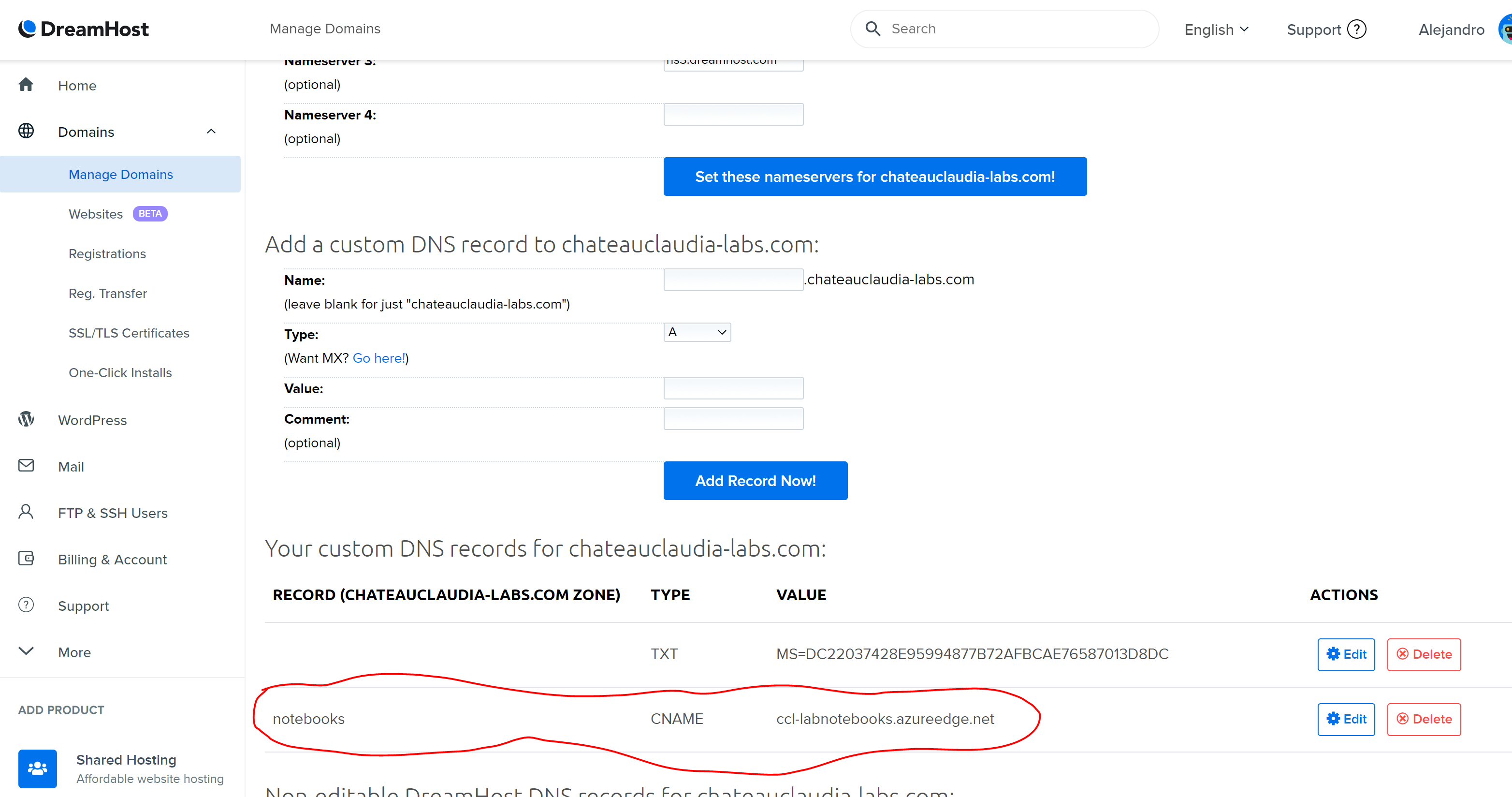The height and width of the screenshot is (797, 1512).
Task: Click the Mail envelope icon
Action: 26,466
